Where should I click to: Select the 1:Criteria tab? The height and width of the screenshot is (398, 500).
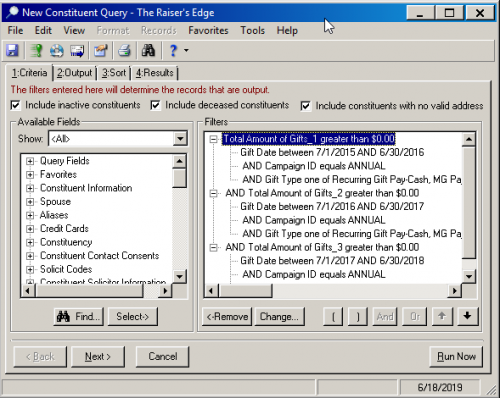[x=29, y=72]
